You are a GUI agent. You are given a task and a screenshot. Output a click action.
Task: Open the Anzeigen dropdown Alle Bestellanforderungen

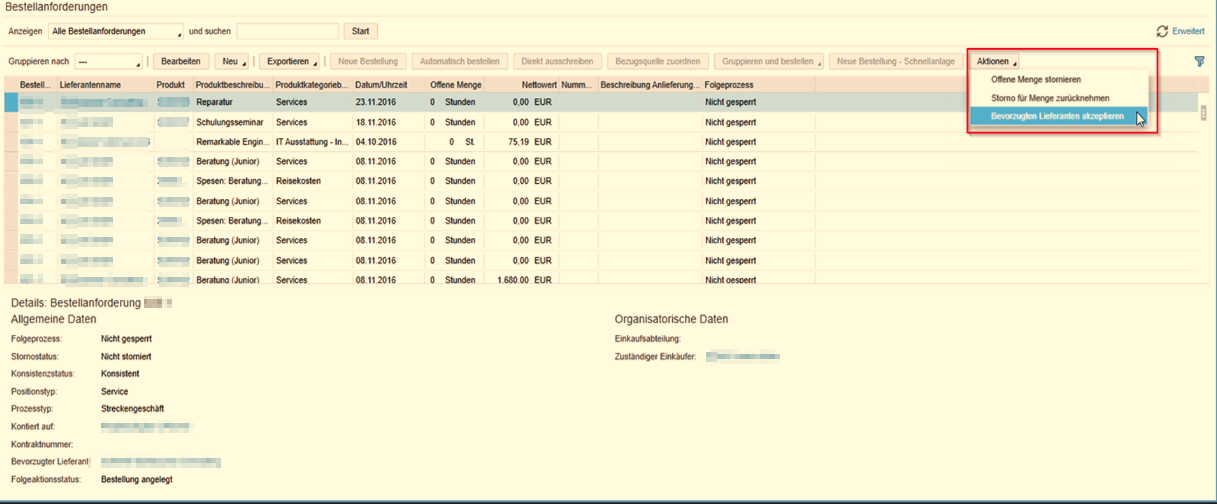point(117,31)
